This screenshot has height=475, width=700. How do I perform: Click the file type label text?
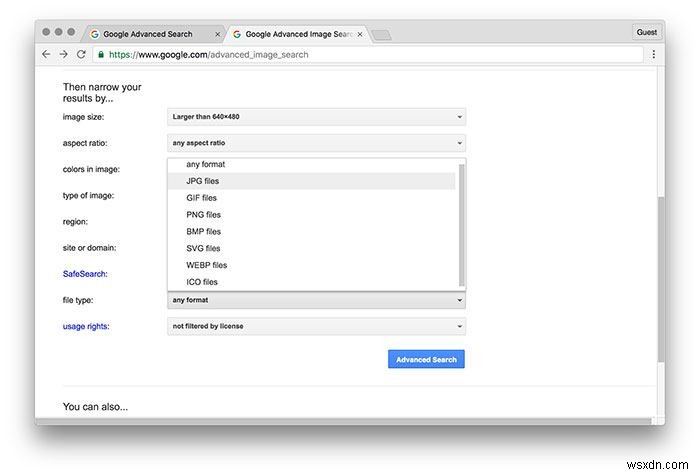78,300
